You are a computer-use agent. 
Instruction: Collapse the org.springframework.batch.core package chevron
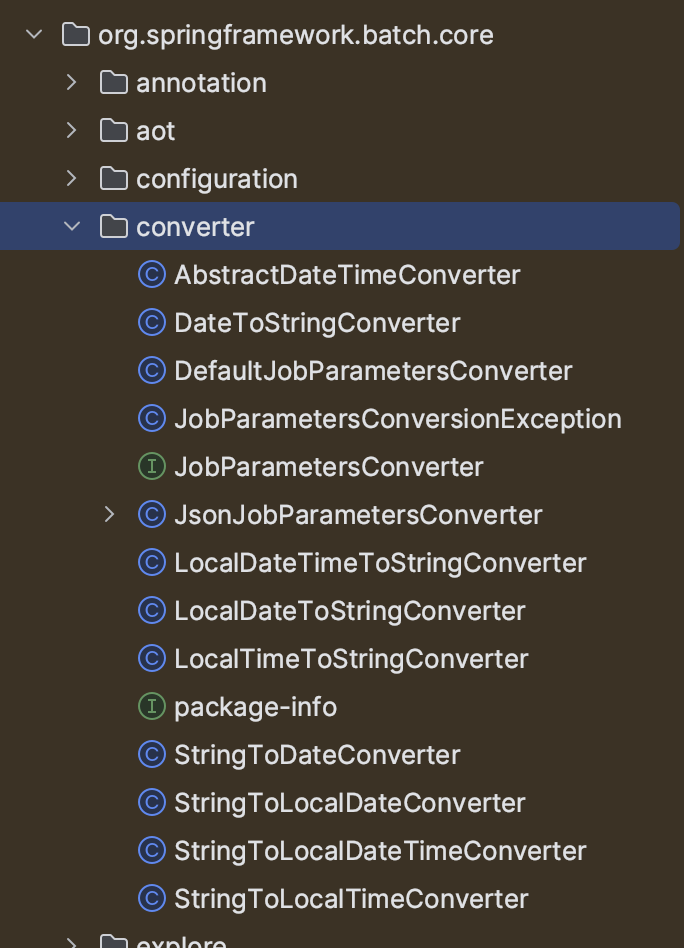pyautogui.click(x=34, y=34)
